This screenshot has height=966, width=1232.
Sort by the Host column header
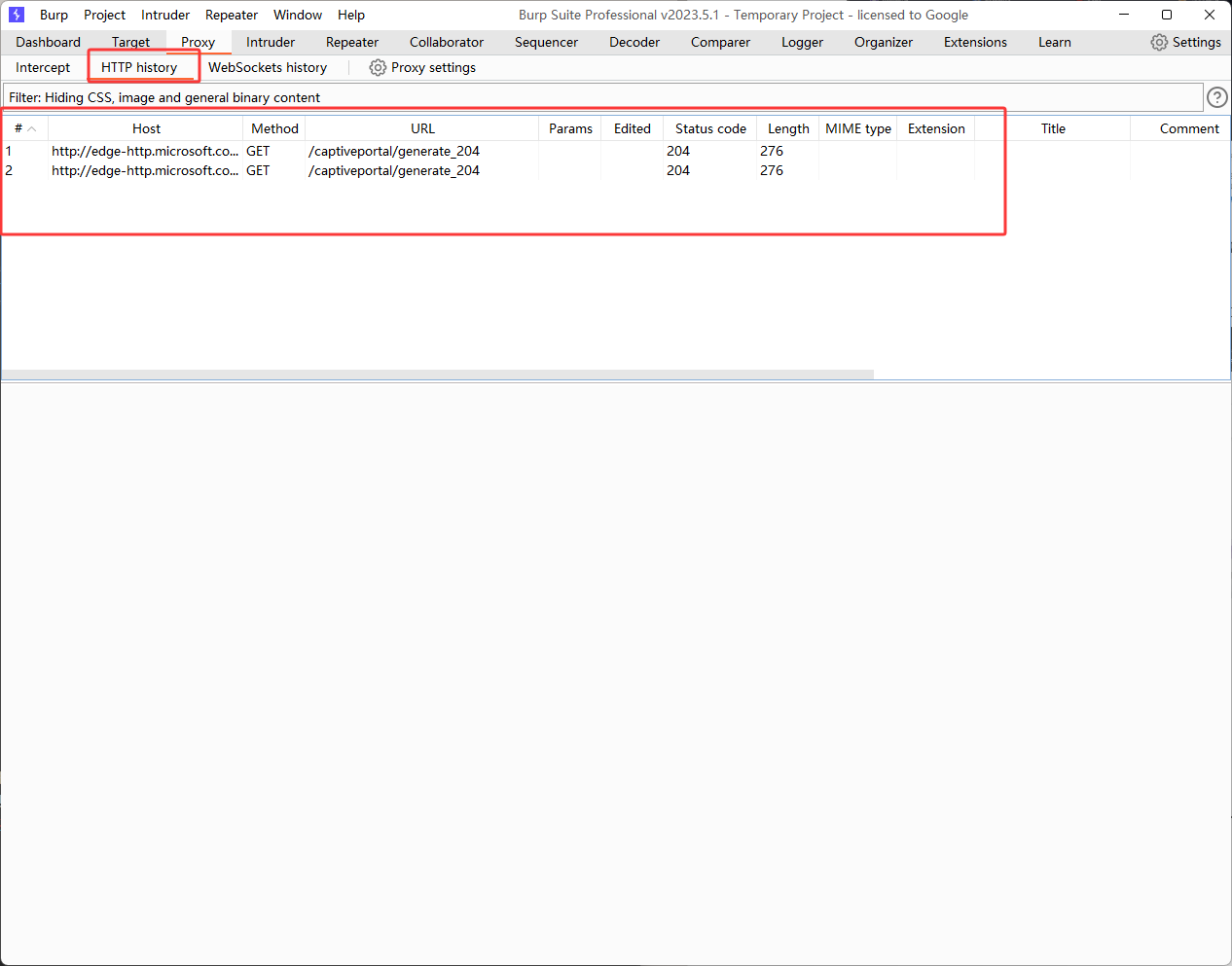coord(146,128)
